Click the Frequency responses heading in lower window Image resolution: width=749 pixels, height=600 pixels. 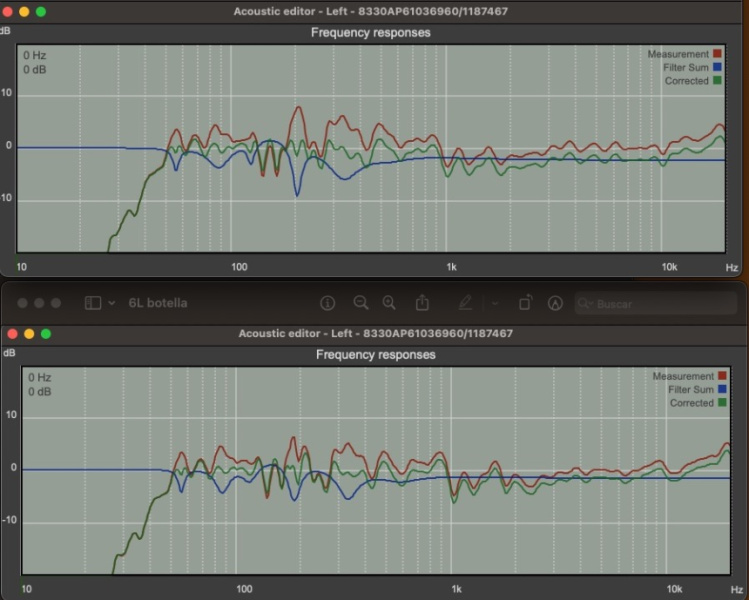point(375,354)
